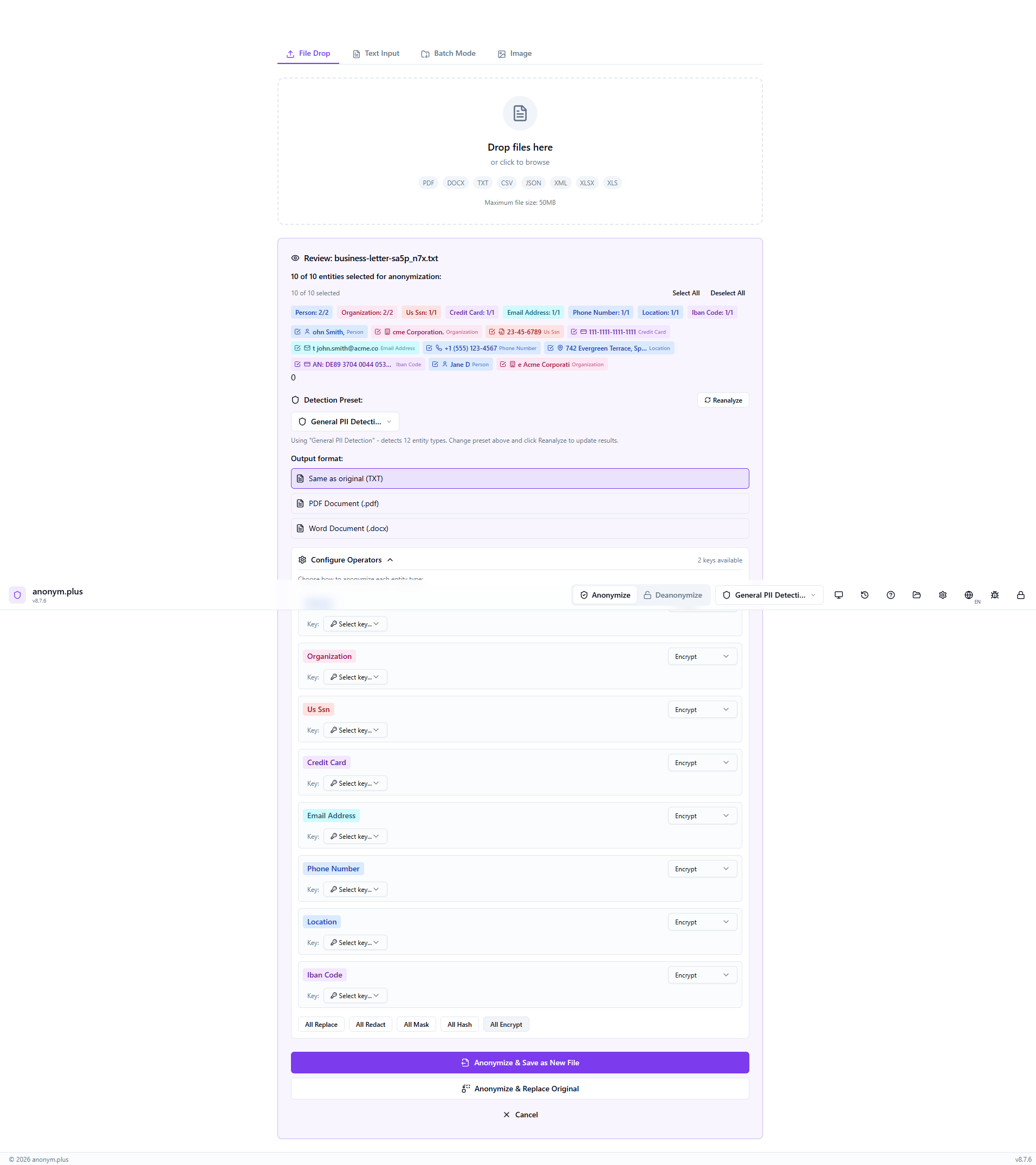The height and width of the screenshot is (1165, 1036).
Task: Click the language globe icon
Action: click(x=968, y=595)
